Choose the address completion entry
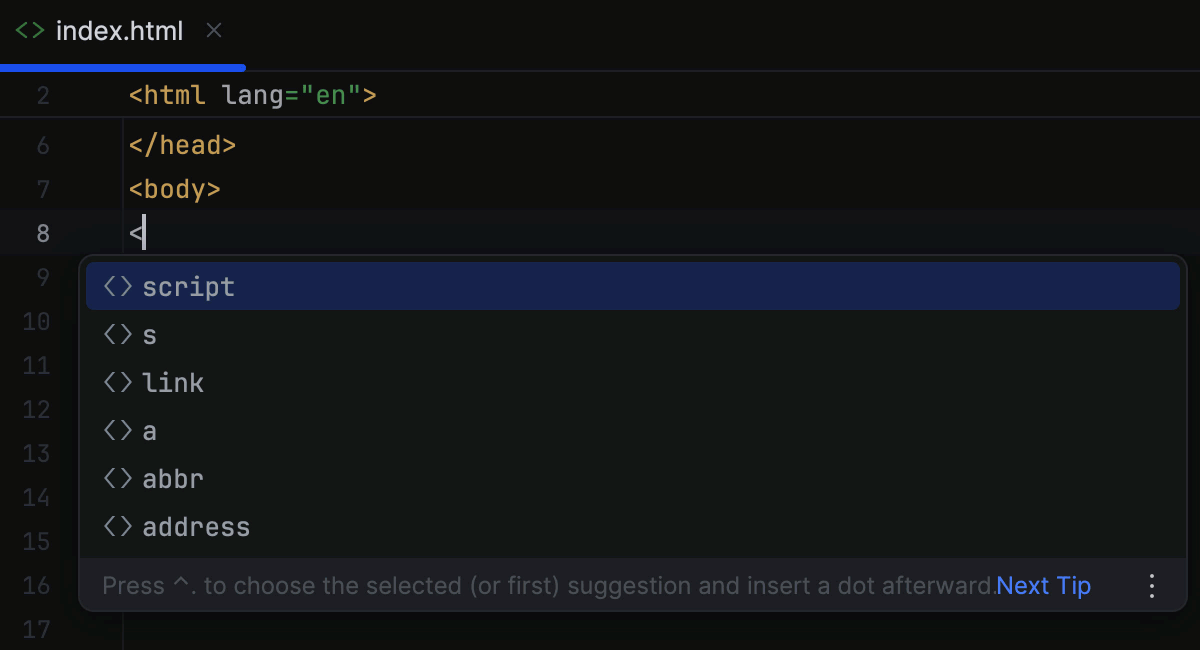The width and height of the screenshot is (1200, 650). 196,526
